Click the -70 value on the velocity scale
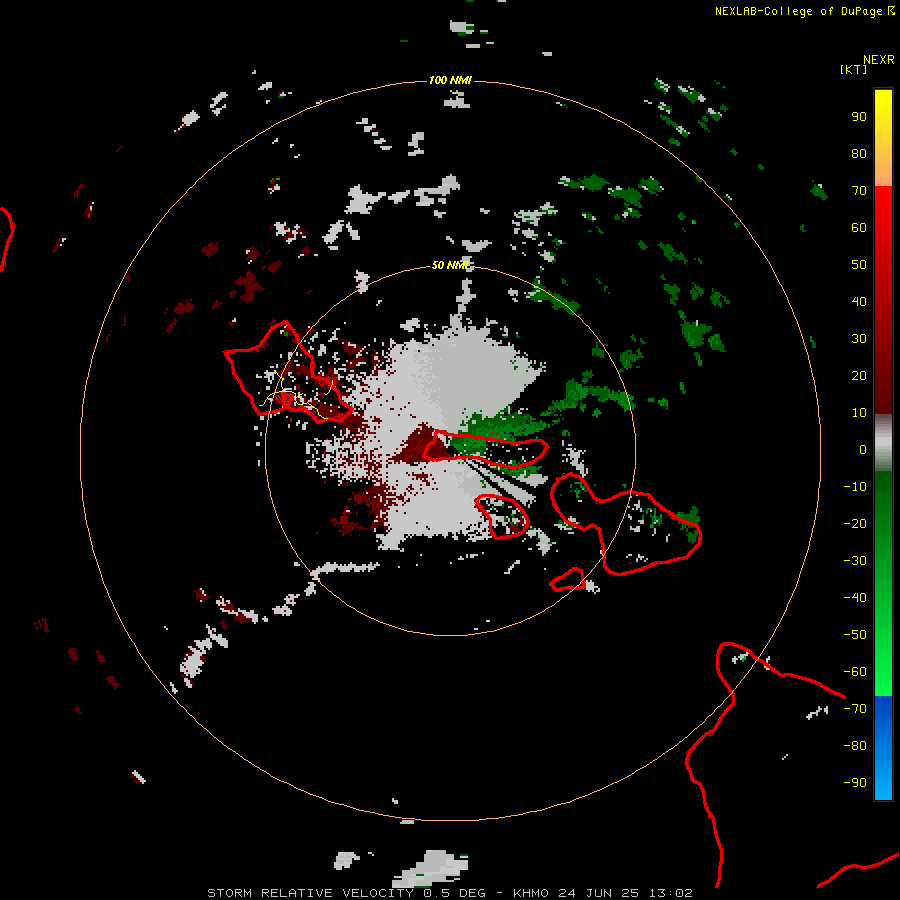This screenshot has width=900, height=900. (855, 709)
